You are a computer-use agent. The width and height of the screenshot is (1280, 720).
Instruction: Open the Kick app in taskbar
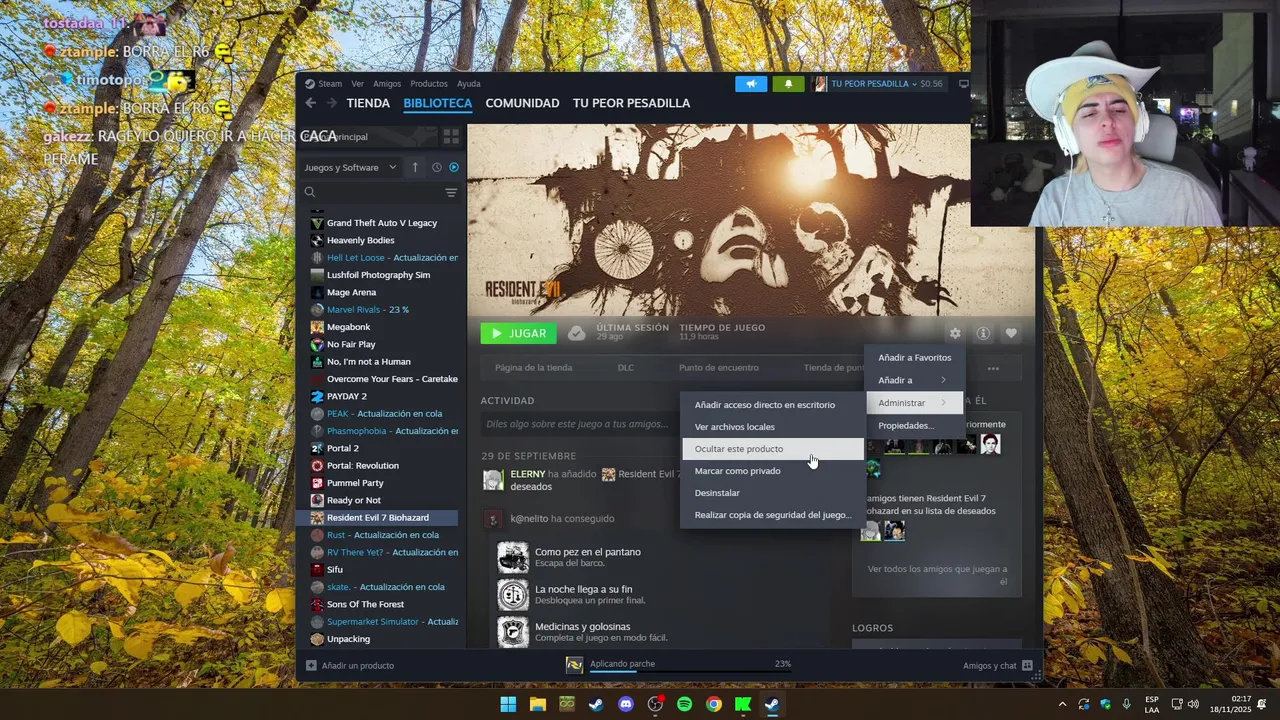tap(743, 704)
